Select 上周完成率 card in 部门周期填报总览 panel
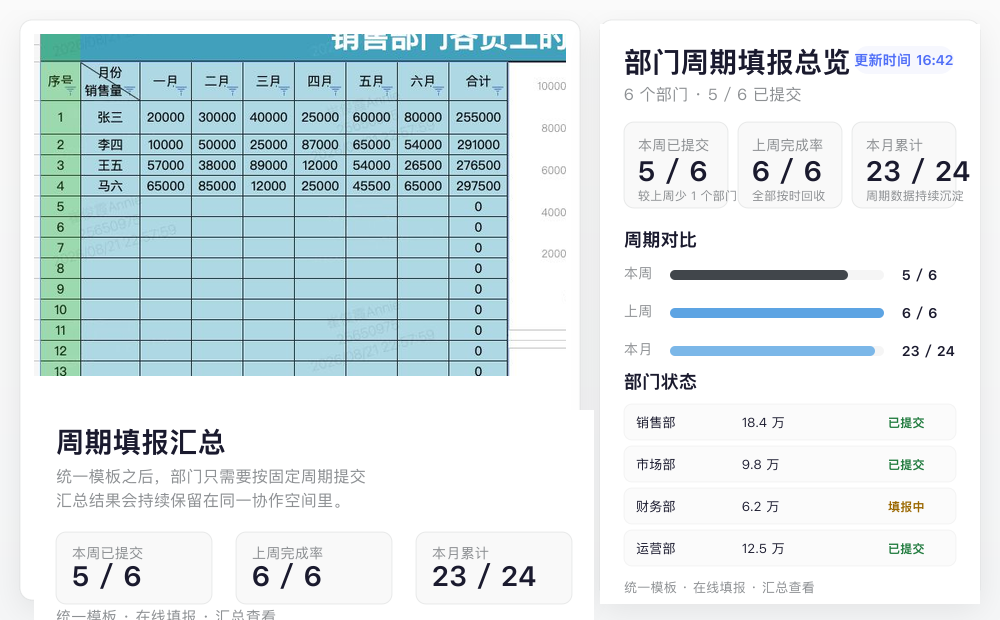 pyautogui.click(x=790, y=165)
